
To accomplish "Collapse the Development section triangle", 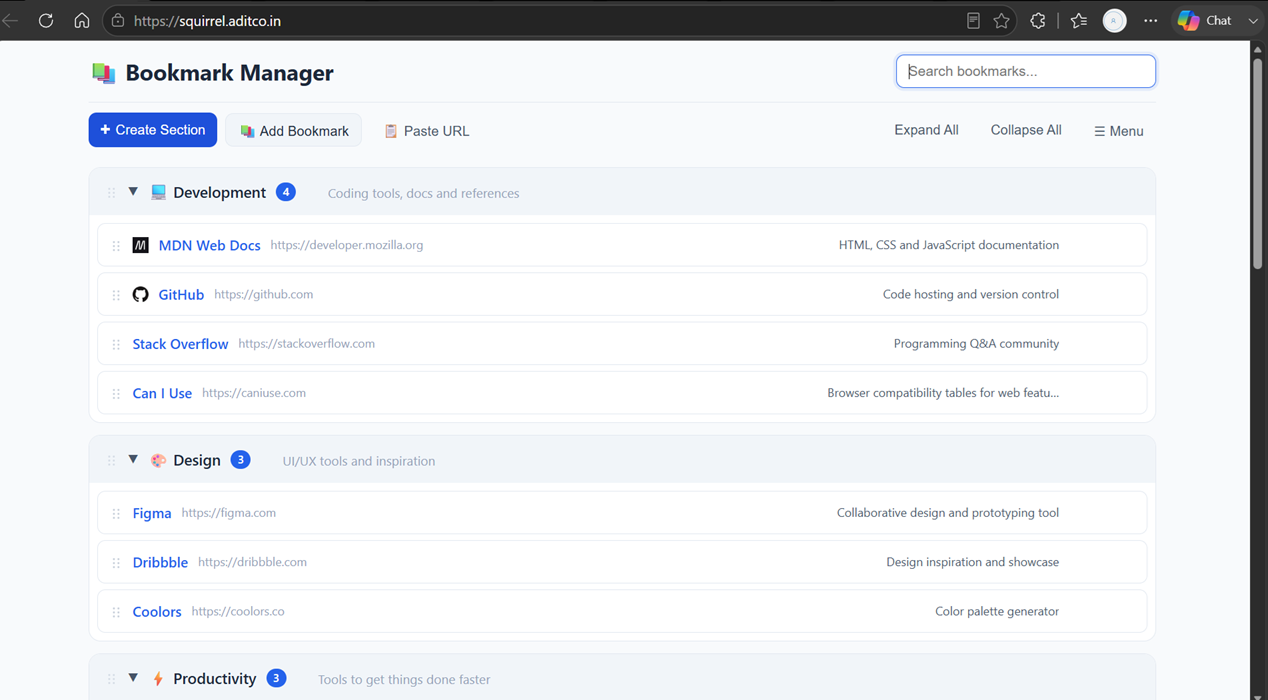I will (x=133, y=192).
